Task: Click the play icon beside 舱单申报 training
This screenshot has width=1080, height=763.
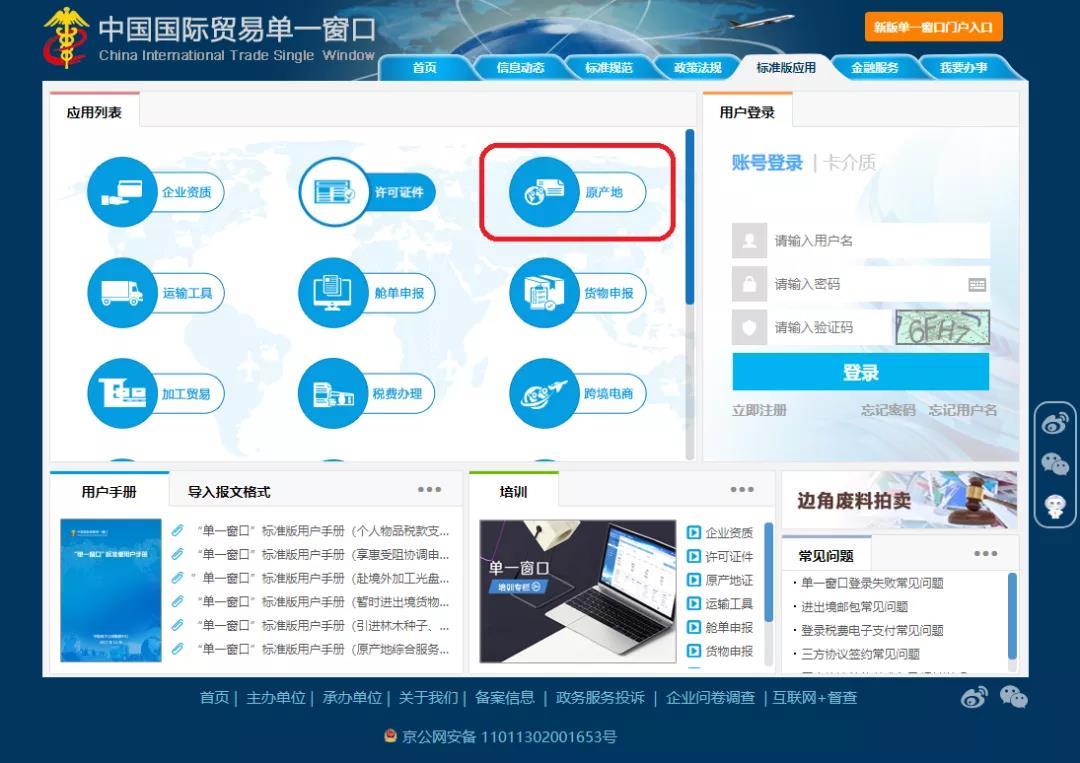Action: (x=694, y=627)
